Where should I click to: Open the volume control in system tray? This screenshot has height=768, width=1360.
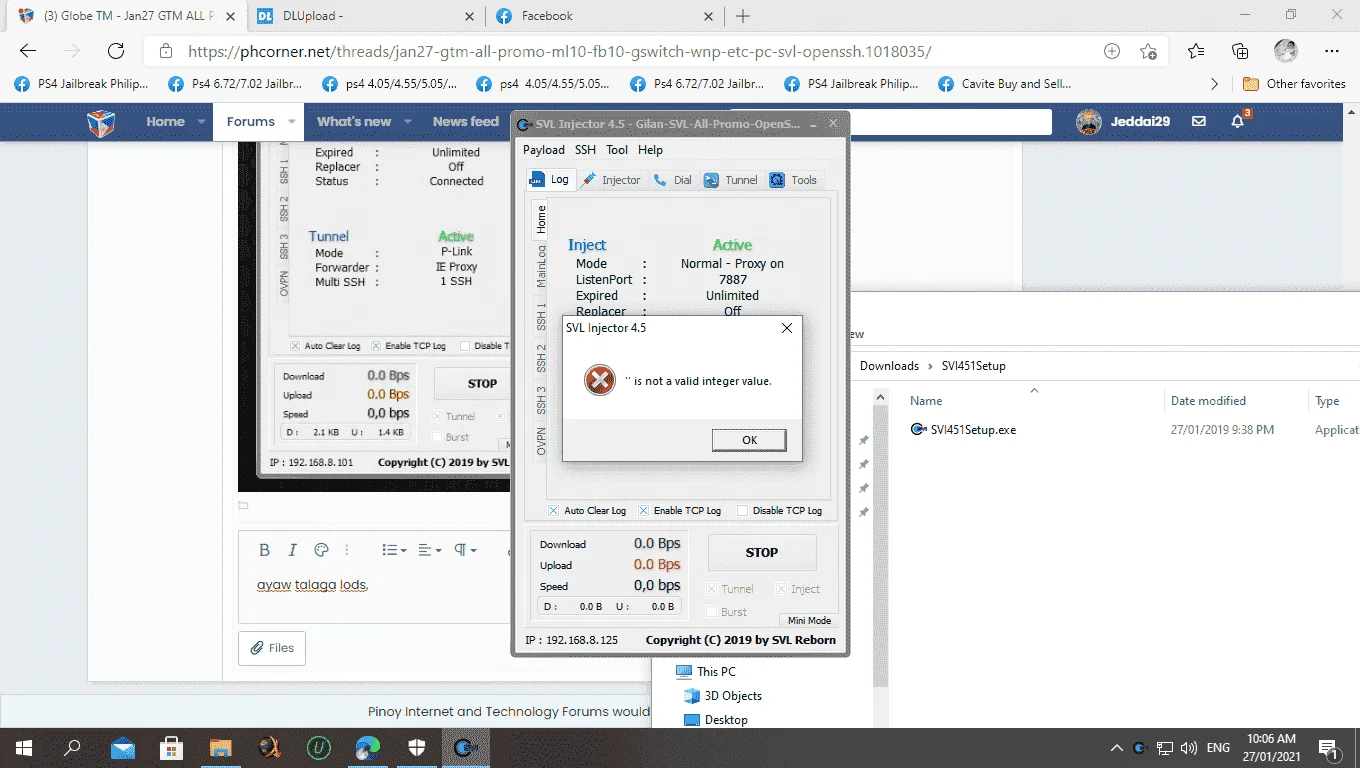[x=1189, y=747]
